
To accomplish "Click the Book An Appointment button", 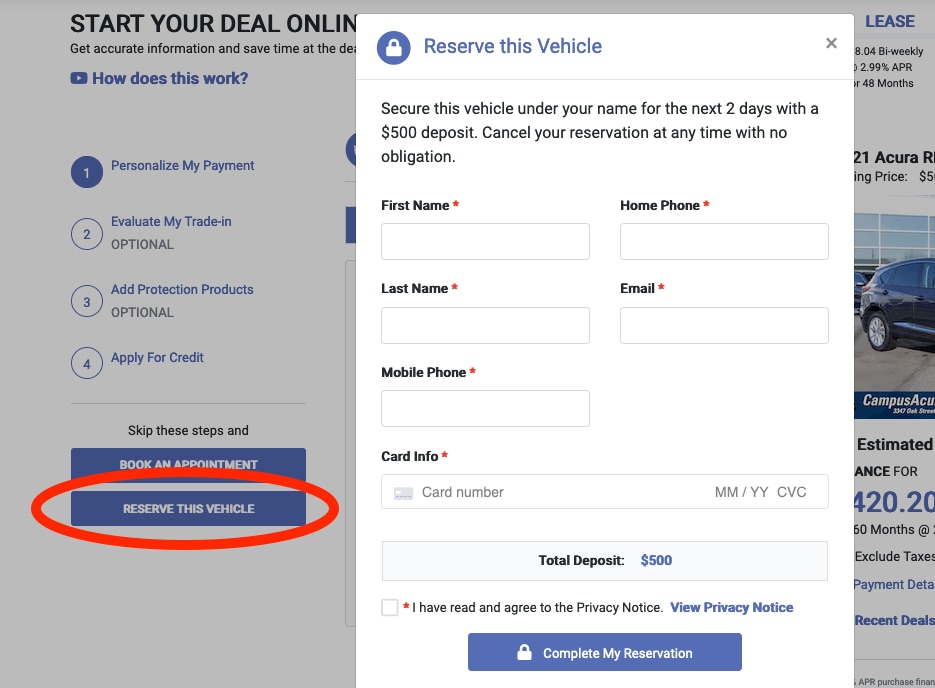I will point(188,464).
